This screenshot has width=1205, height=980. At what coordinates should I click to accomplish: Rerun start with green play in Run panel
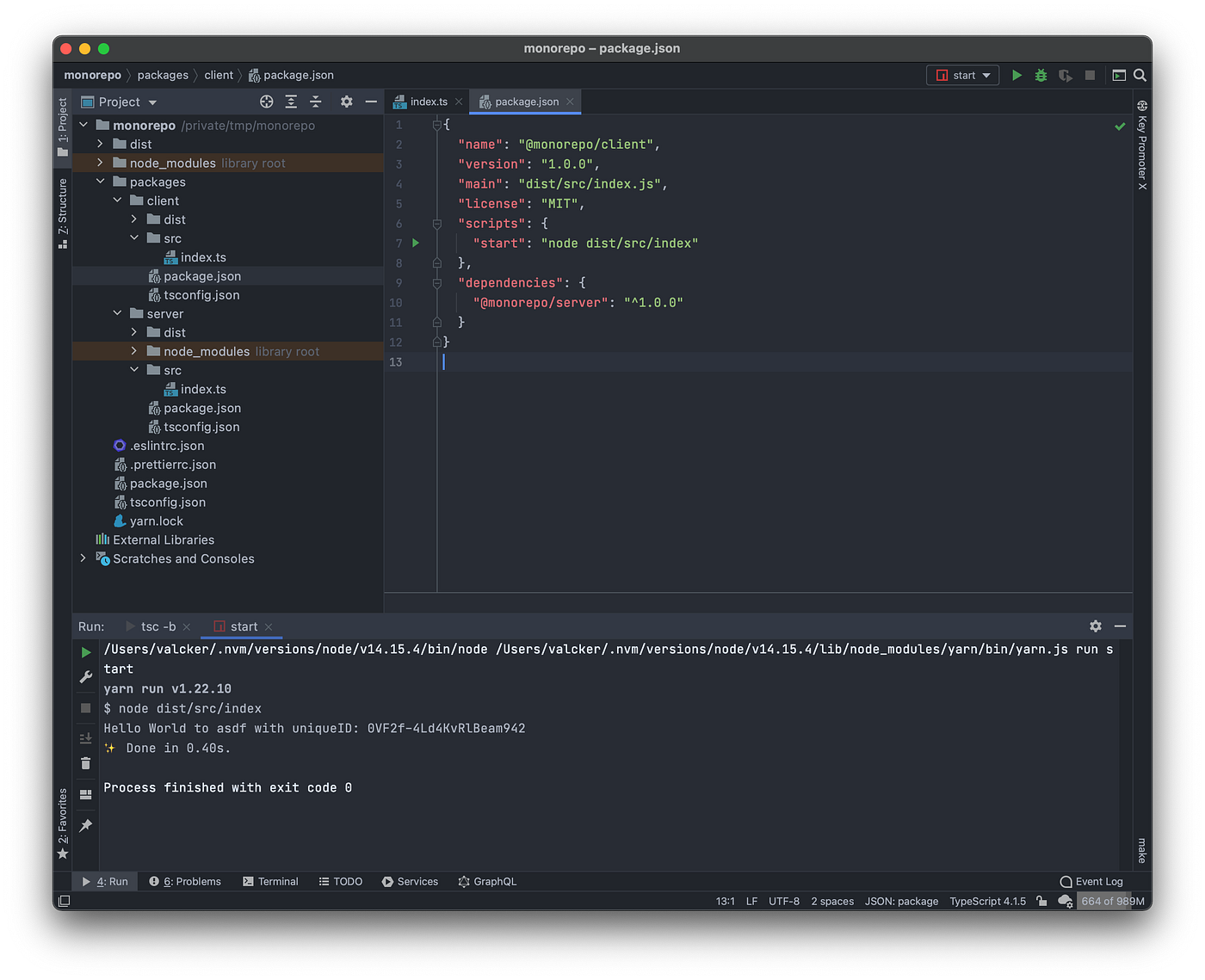(85, 652)
